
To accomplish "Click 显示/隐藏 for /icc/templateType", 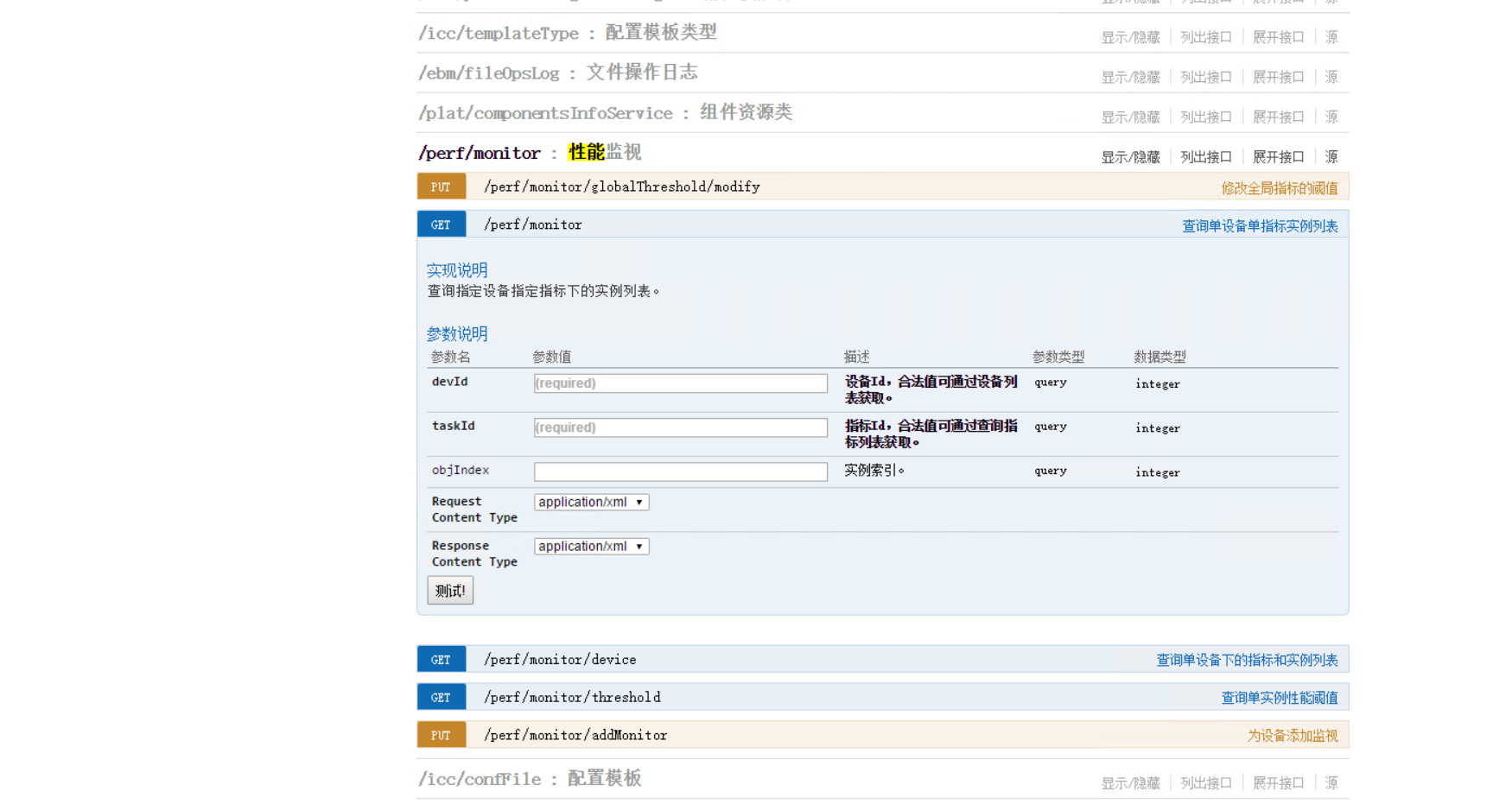I will [x=1130, y=37].
